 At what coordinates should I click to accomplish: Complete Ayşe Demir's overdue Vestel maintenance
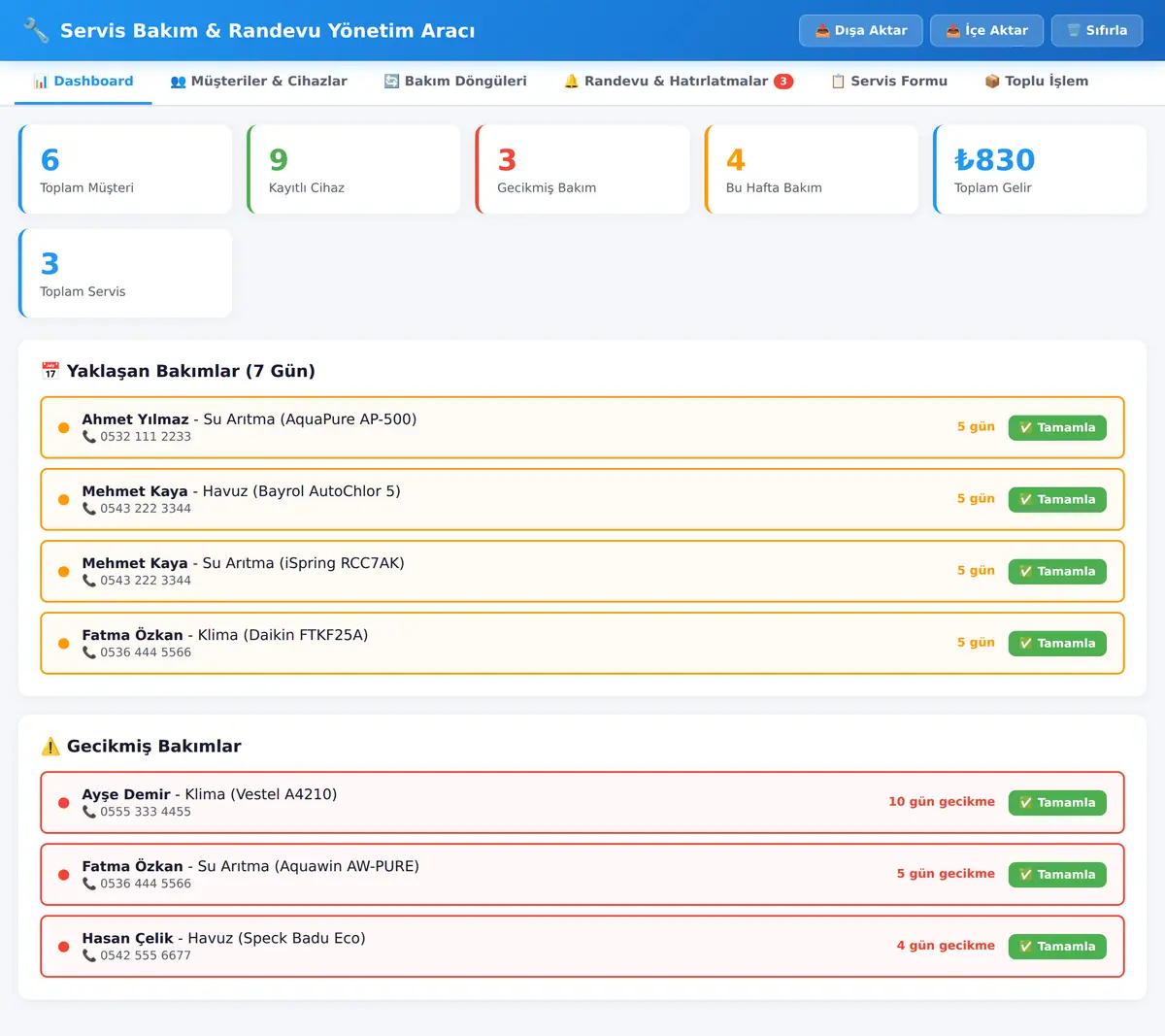tap(1057, 802)
